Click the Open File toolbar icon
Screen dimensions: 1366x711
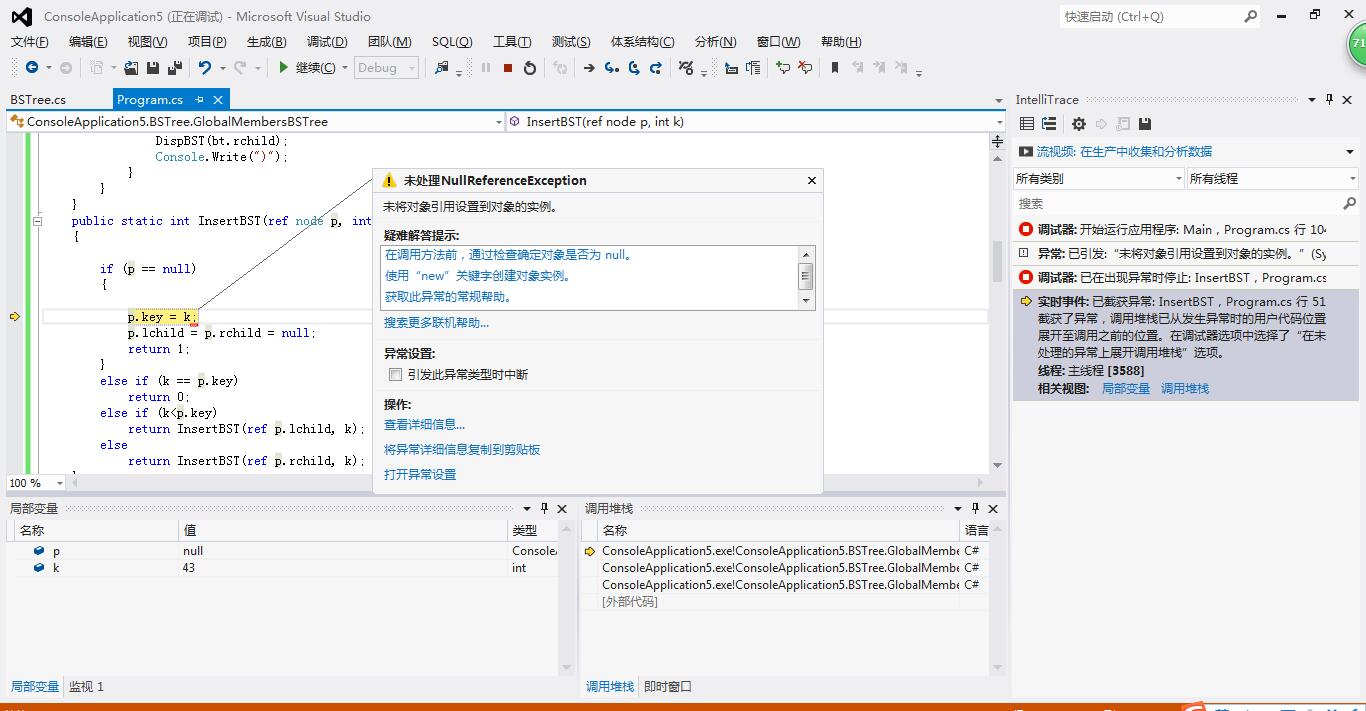(x=131, y=68)
